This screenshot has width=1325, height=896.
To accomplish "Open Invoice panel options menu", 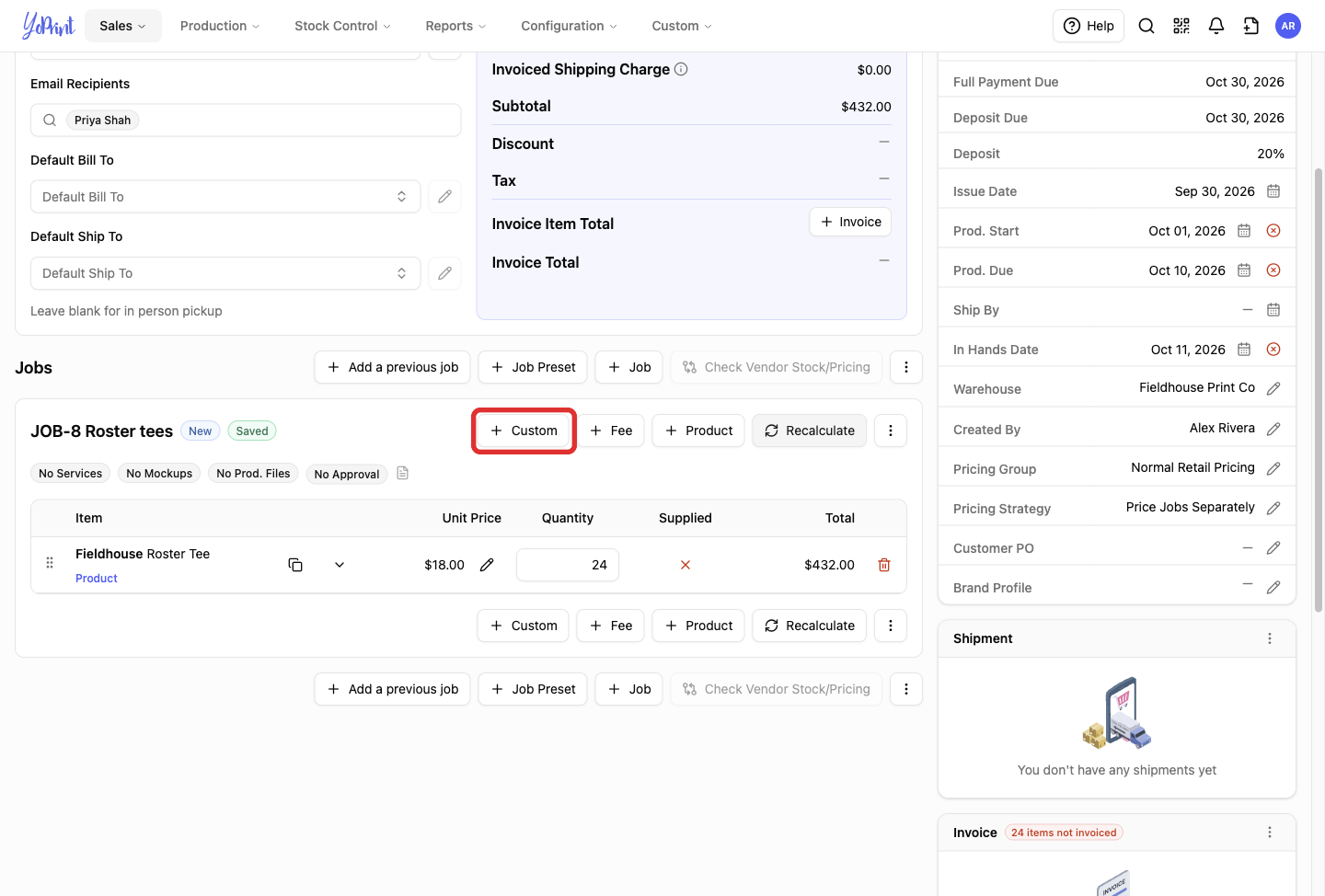I will pos(1270,833).
